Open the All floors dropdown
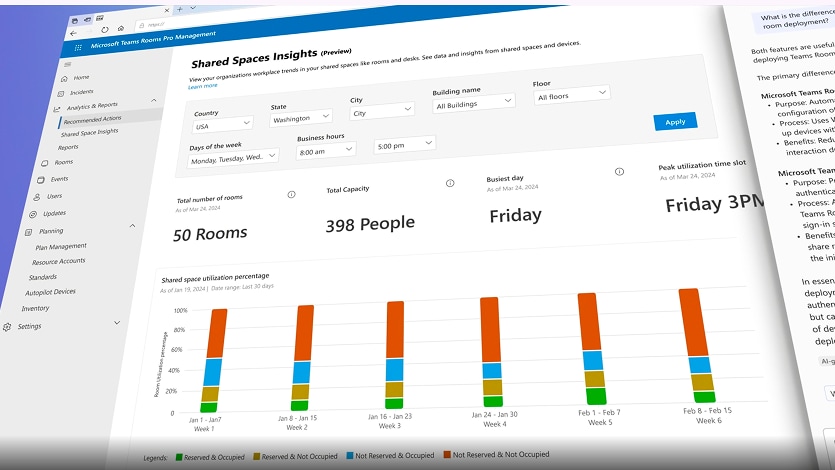The height and width of the screenshot is (470, 835). coord(571,95)
